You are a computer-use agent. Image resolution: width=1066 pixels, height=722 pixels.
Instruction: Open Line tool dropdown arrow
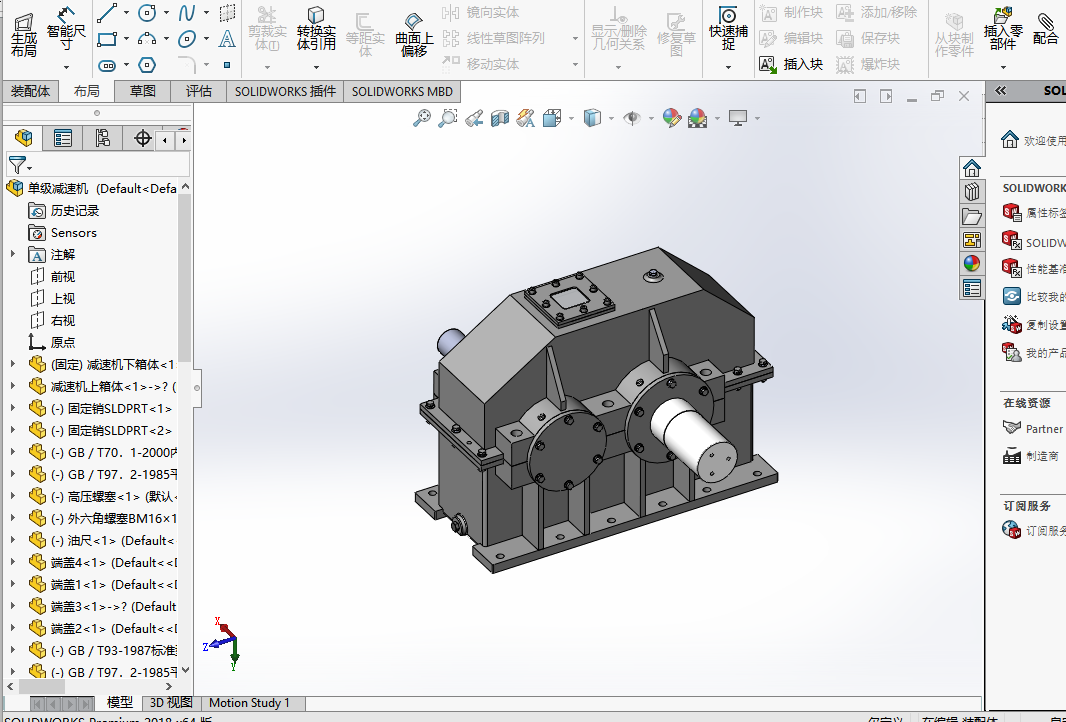point(126,13)
